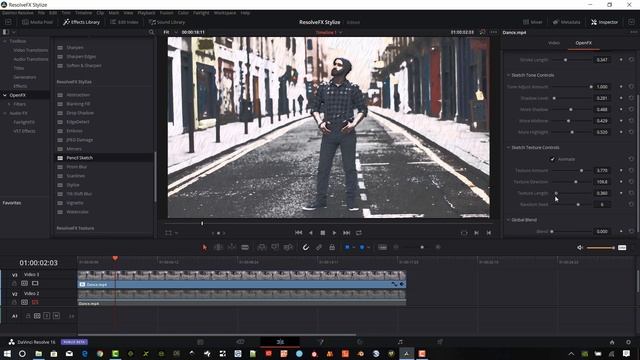Select Video Transitions in Toolbox
This screenshot has height=360, width=640.
(31, 50)
